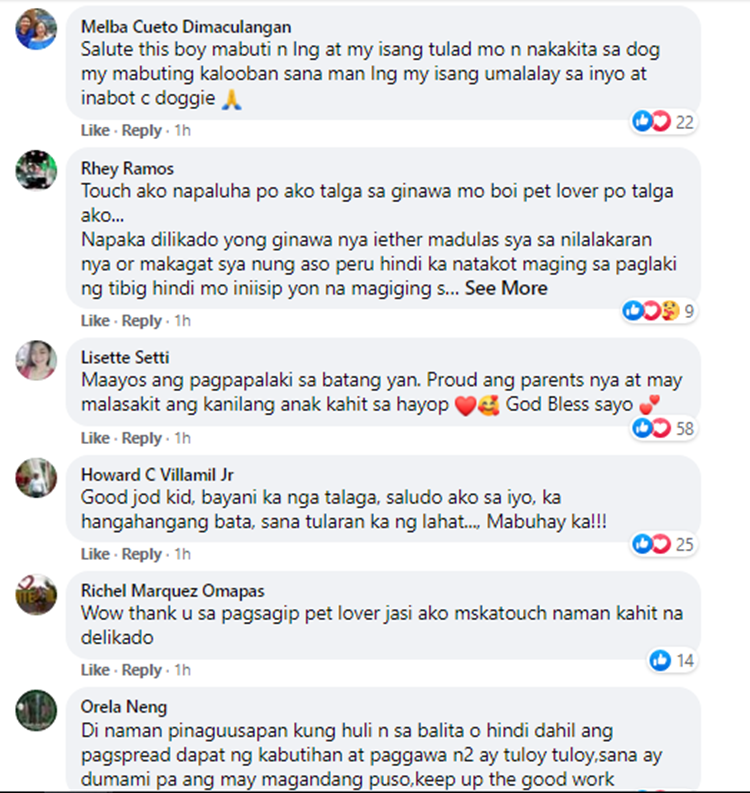Reply to Melba Cueto Dimaculangan's comment

point(142,130)
